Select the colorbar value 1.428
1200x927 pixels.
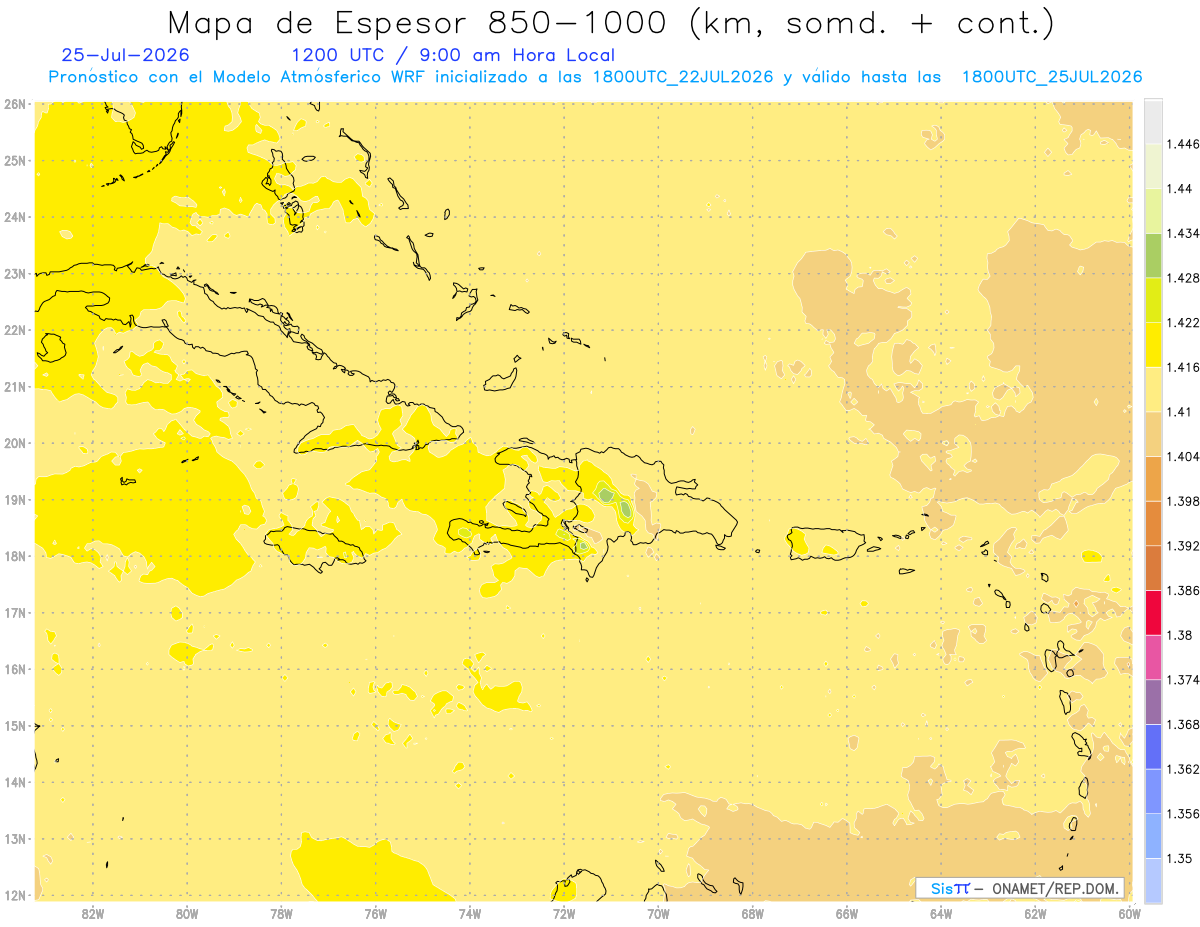1183,278
